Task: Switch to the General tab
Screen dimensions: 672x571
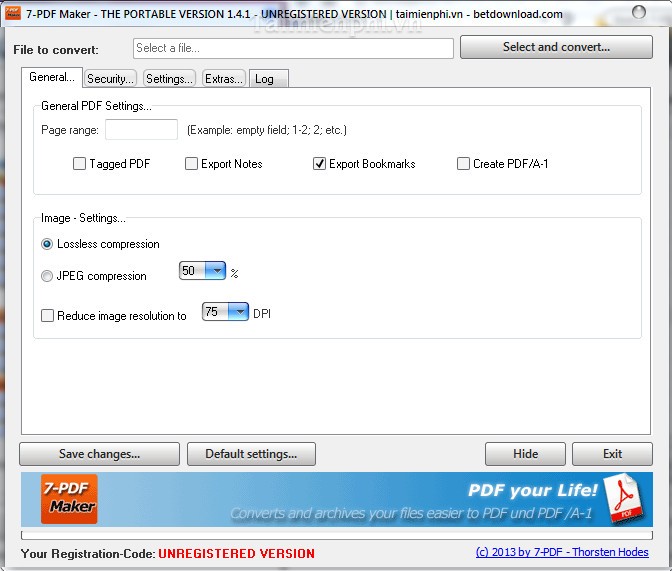Action: 52,77
